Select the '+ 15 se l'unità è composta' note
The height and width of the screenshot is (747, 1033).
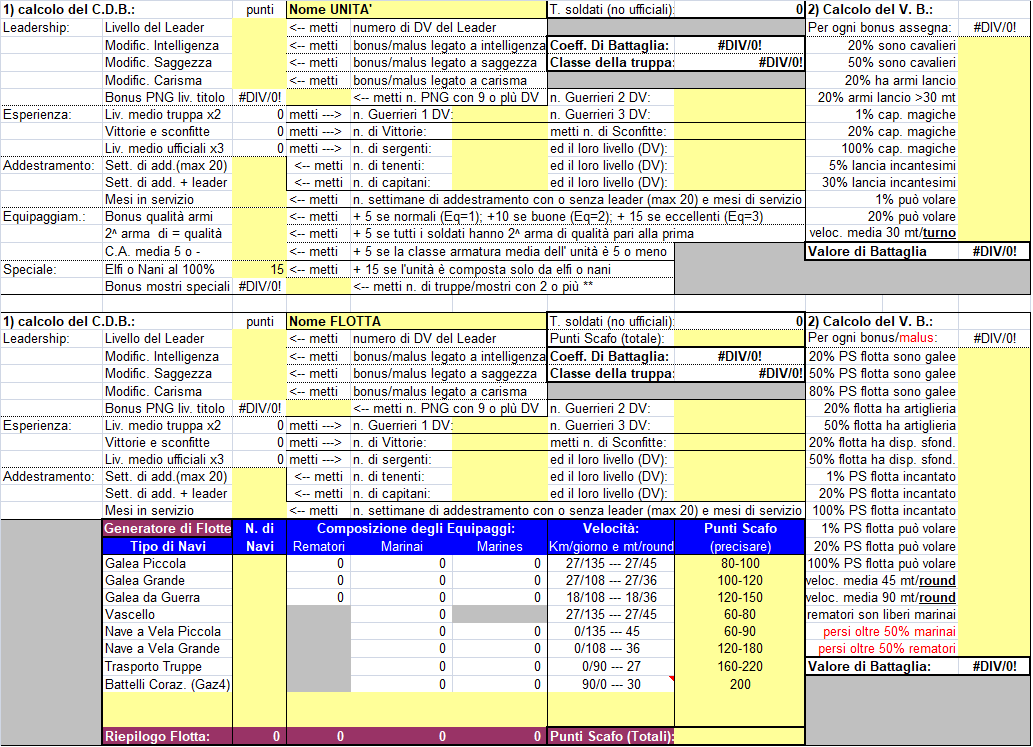coord(482,269)
